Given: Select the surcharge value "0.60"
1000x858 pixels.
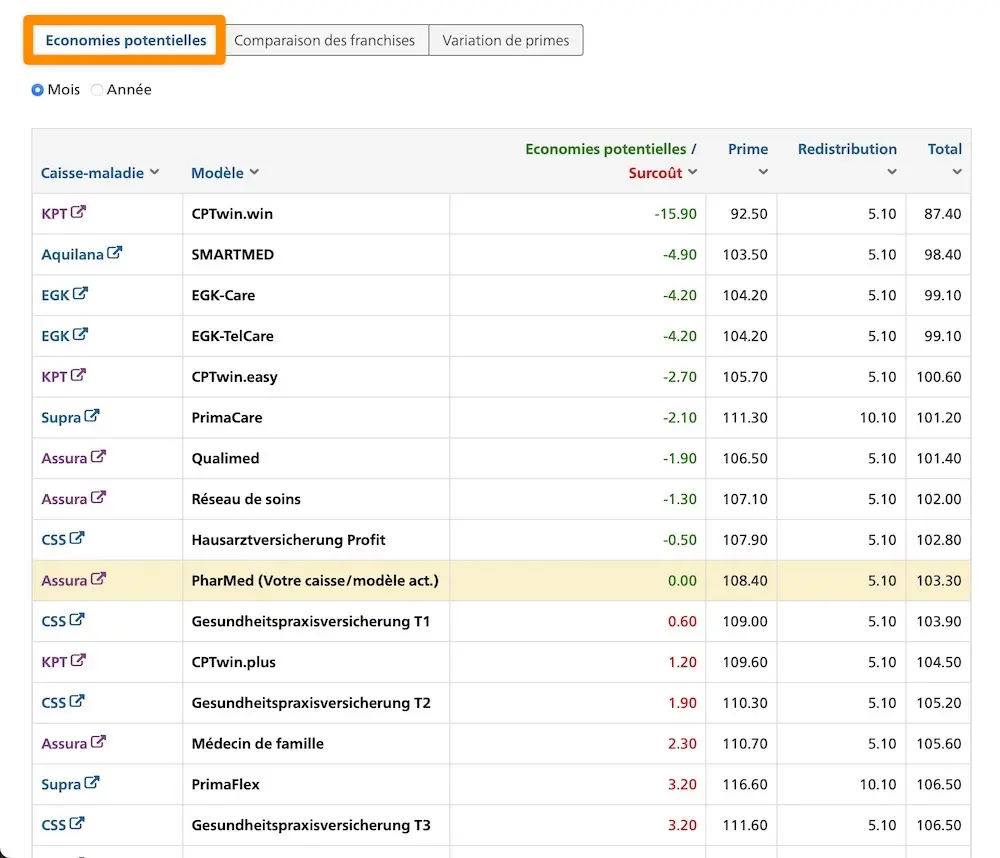Looking at the screenshot, I should click(x=682, y=621).
